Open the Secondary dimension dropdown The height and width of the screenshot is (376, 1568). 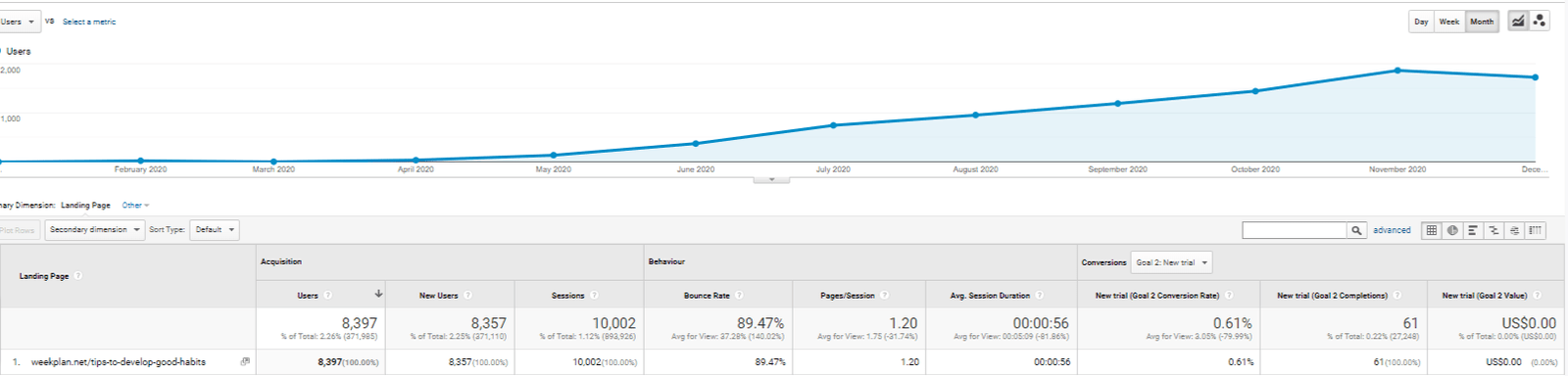[94, 230]
